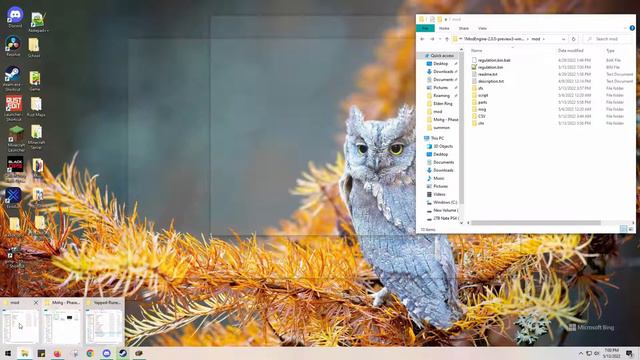Image resolution: width=640 pixels, height=360 pixels.
Task: Go forward in File Explorer
Action: coord(432,39)
